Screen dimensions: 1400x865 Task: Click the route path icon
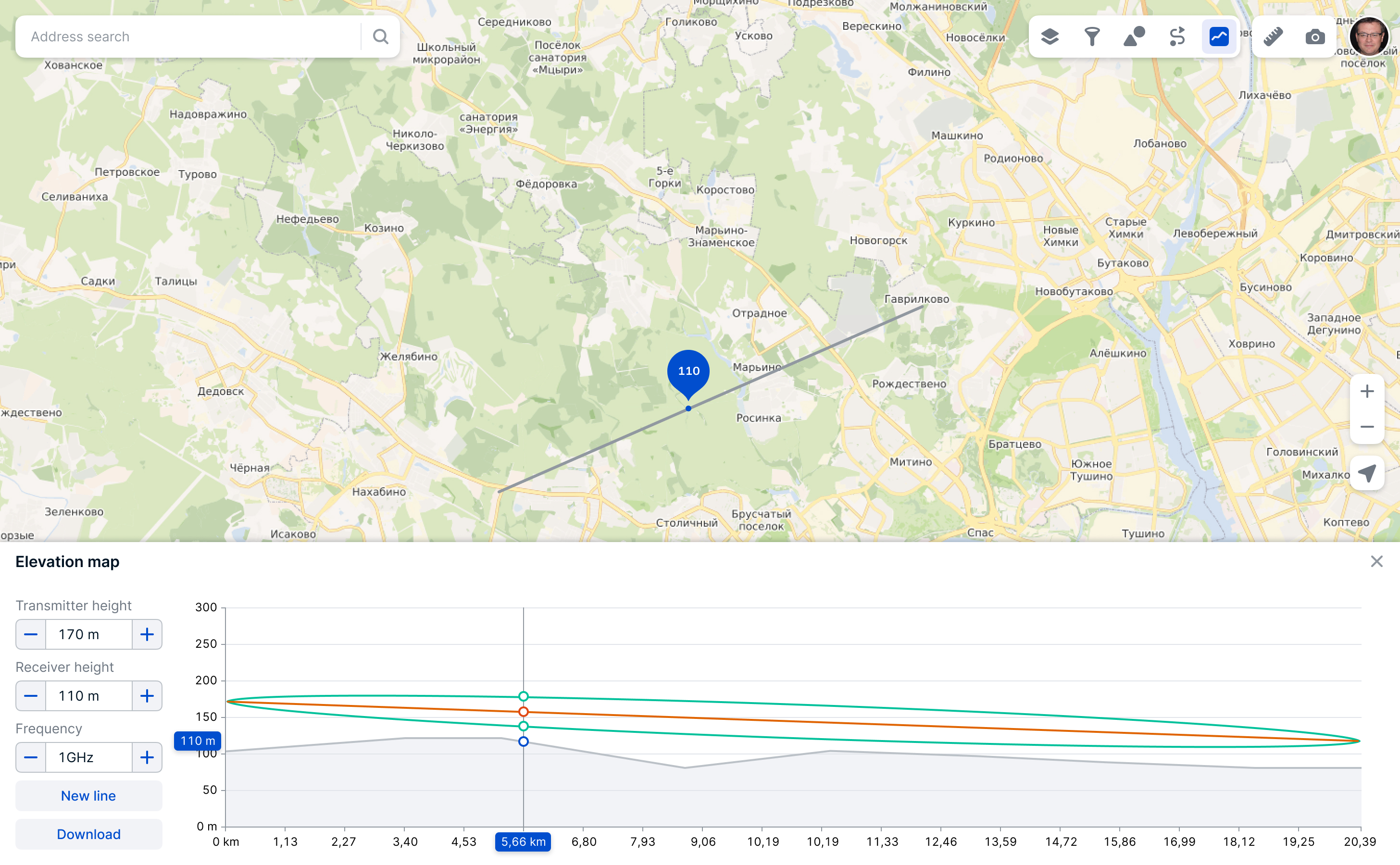click(x=1177, y=37)
